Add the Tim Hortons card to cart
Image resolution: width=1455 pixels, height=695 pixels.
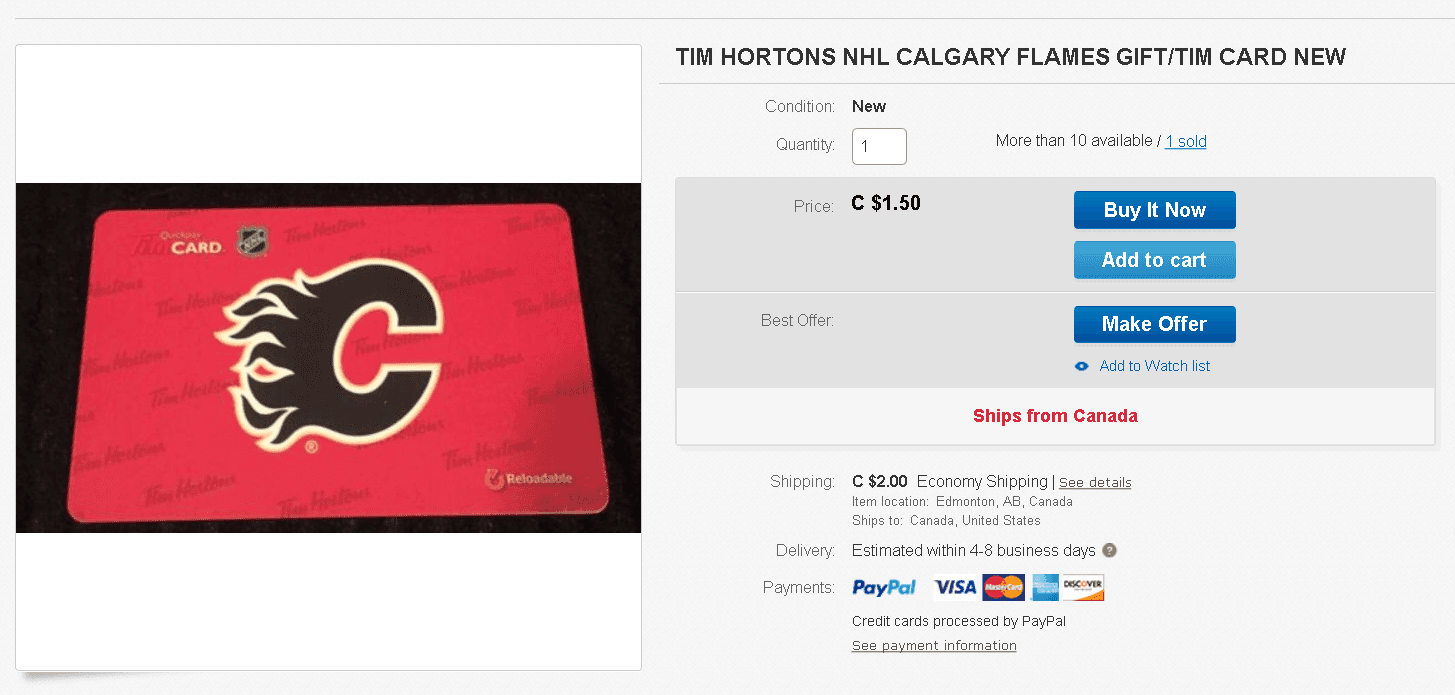click(1154, 260)
